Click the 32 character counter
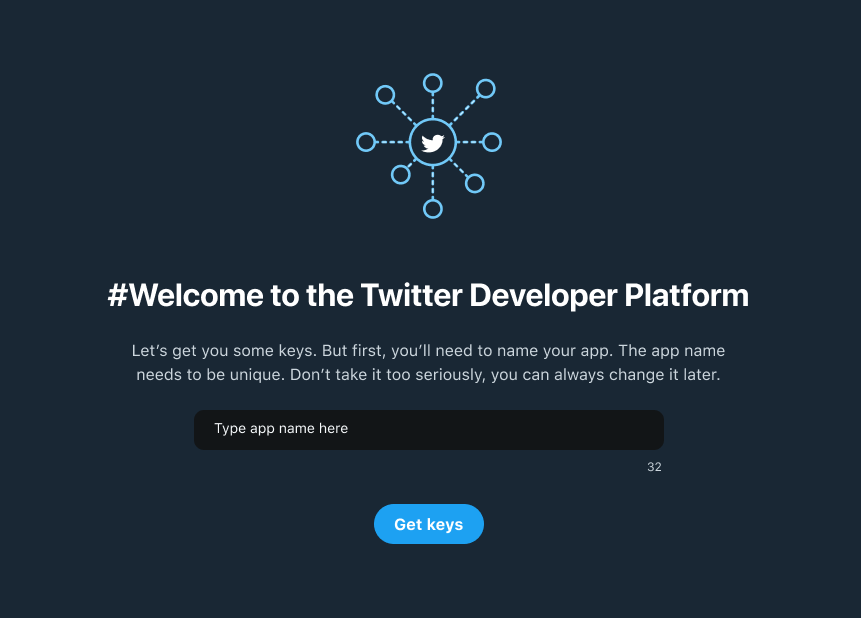Image resolution: width=861 pixels, height=618 pixels. click(x=654, y=467)
